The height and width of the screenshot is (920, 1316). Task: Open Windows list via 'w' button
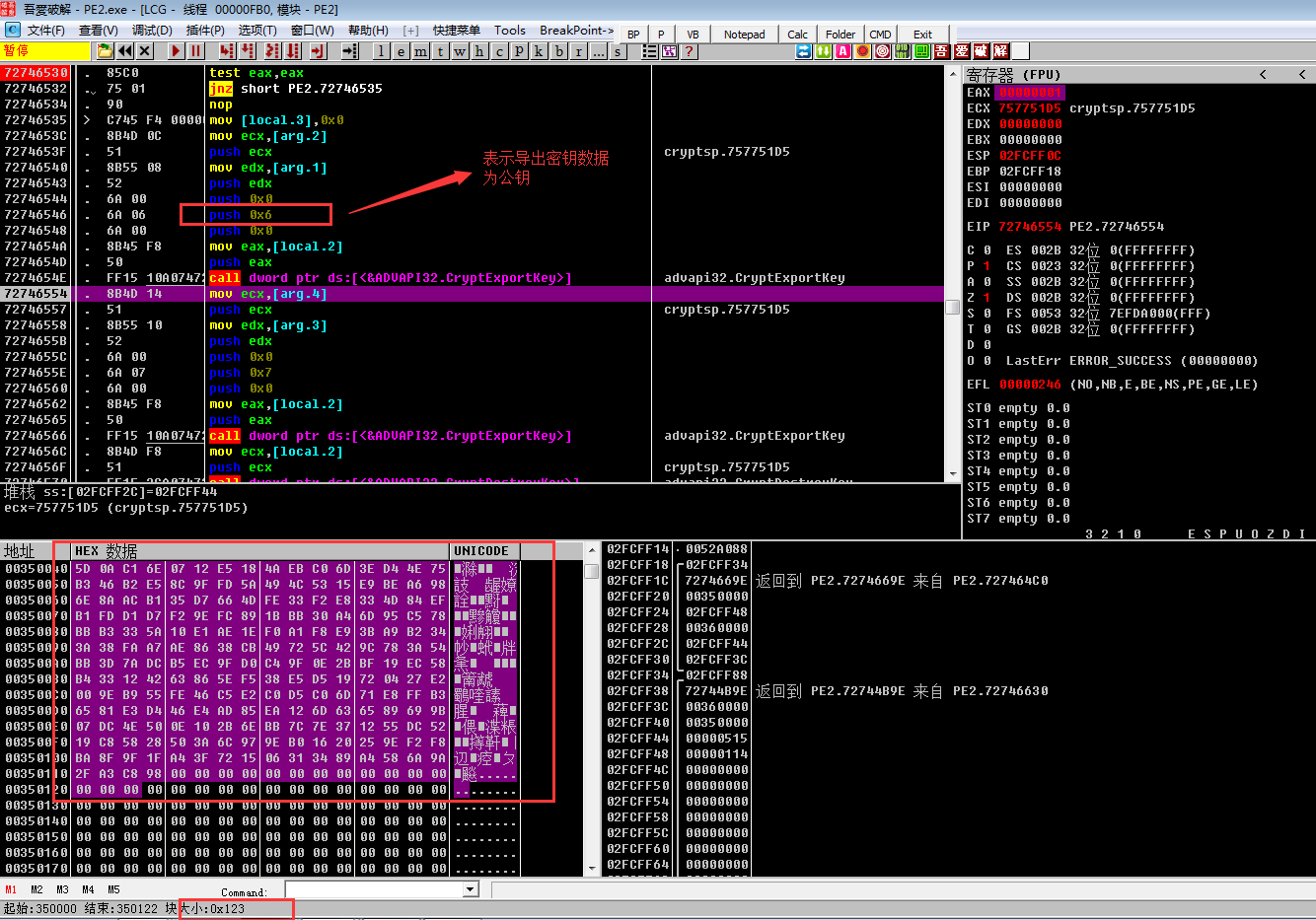point(461,51)
